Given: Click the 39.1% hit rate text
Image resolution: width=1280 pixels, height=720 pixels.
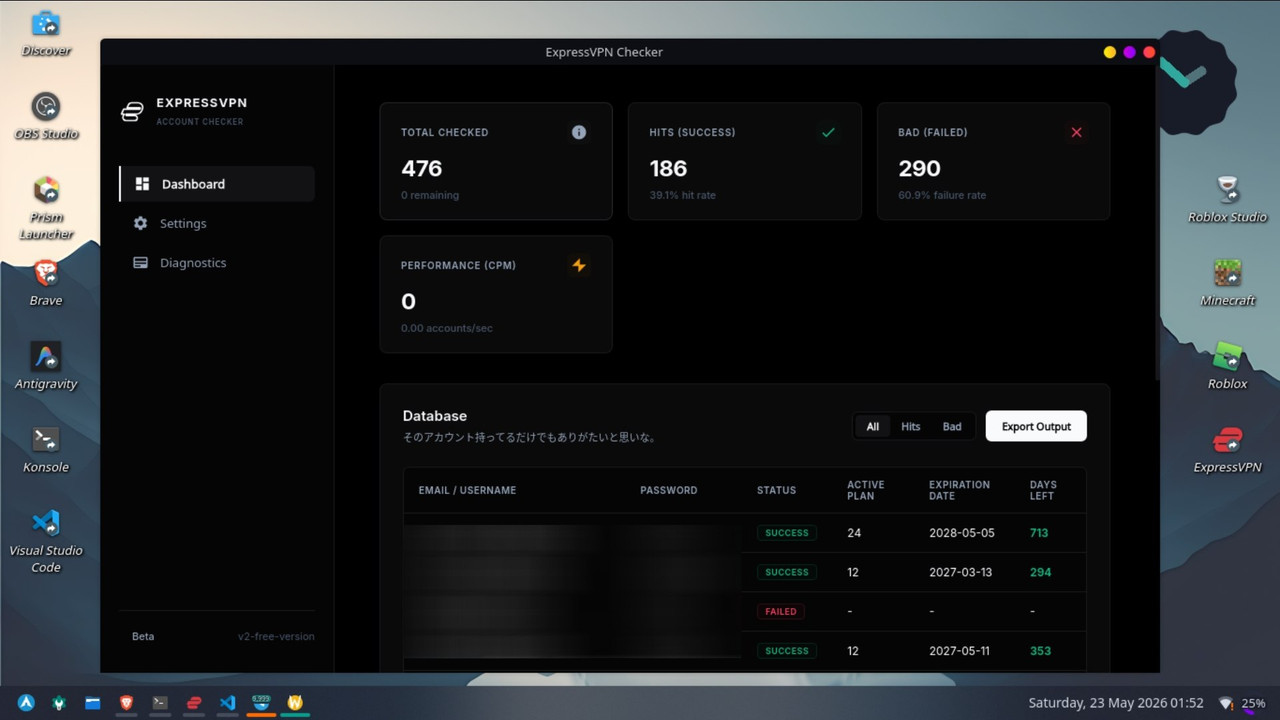Looking at the screenshot, I should pos(683,195).
